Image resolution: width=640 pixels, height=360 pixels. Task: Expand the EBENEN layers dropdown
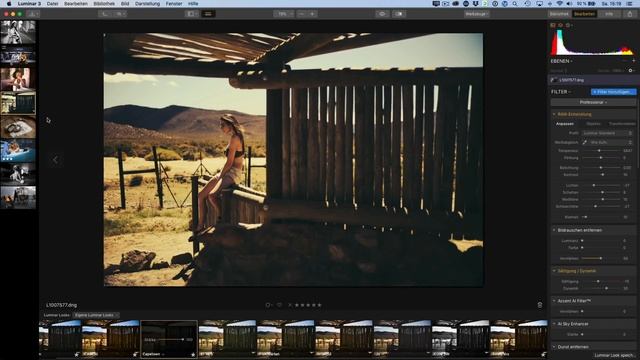562,61
